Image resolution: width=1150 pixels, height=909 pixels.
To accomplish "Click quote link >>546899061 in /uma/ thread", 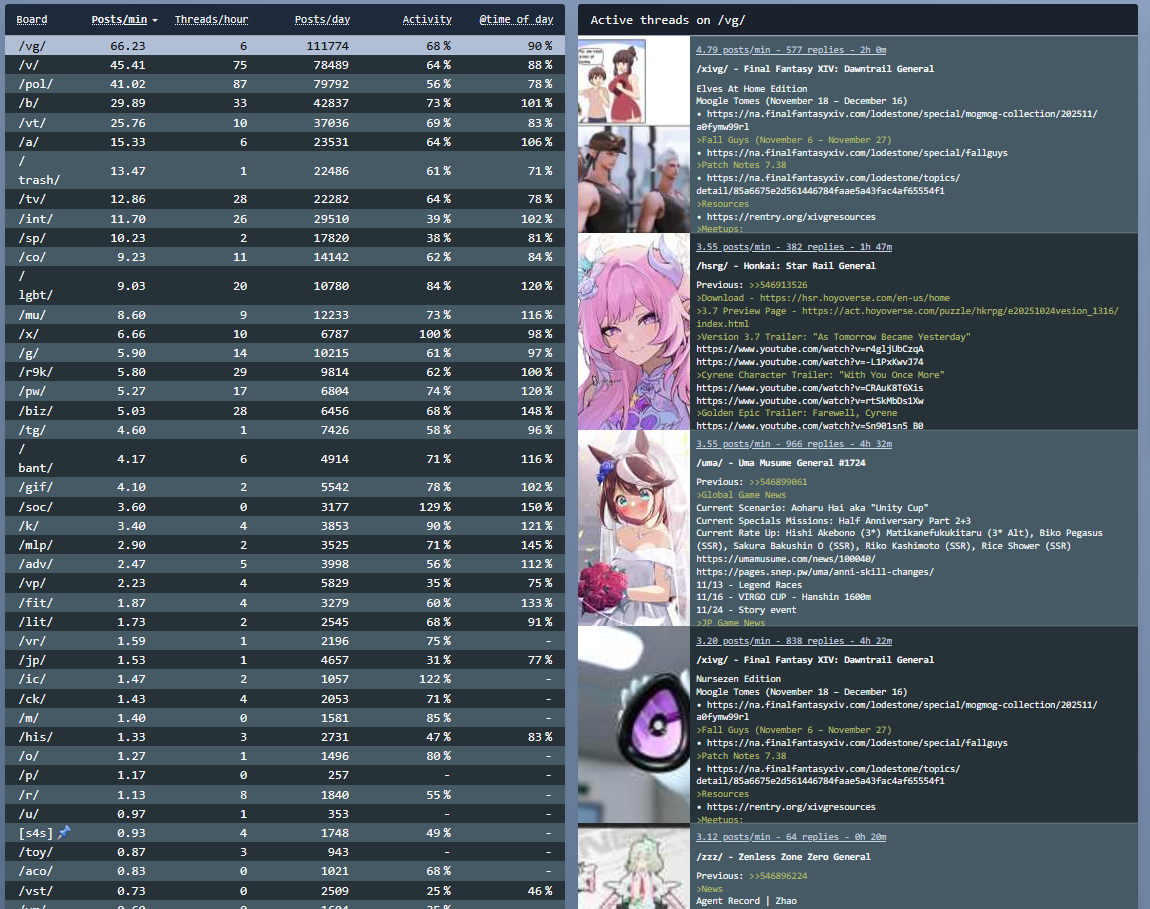I will (778, 482).
